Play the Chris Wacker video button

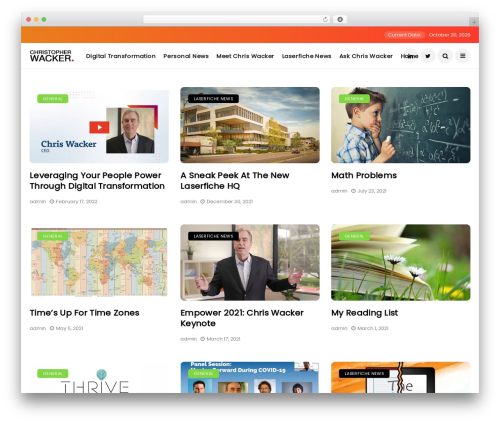tap(99, 127)
